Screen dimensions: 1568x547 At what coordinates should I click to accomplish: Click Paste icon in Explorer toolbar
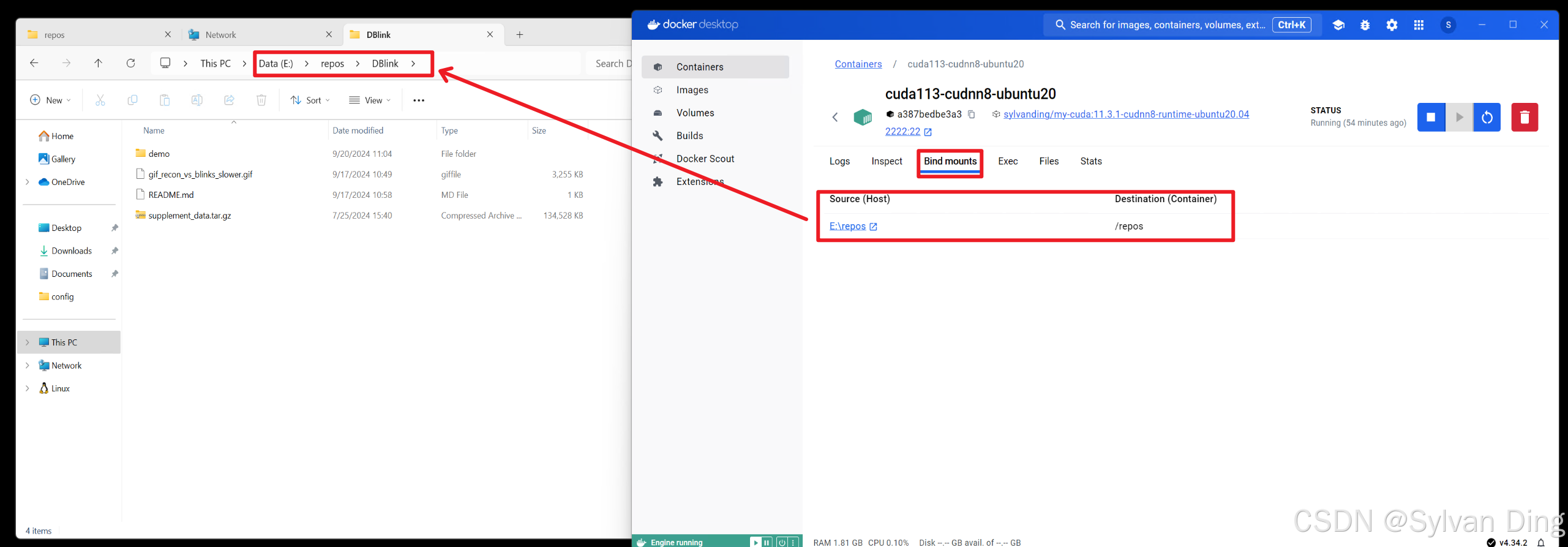tap(165, 100)
